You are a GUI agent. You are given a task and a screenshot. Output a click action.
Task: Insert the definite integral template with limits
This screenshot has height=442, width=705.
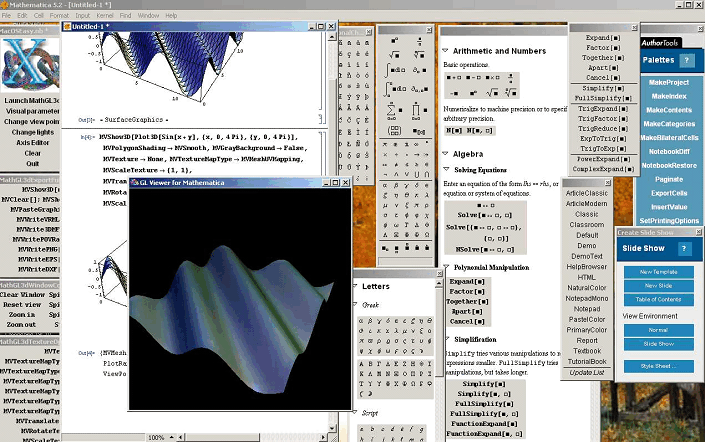[394, 89]
